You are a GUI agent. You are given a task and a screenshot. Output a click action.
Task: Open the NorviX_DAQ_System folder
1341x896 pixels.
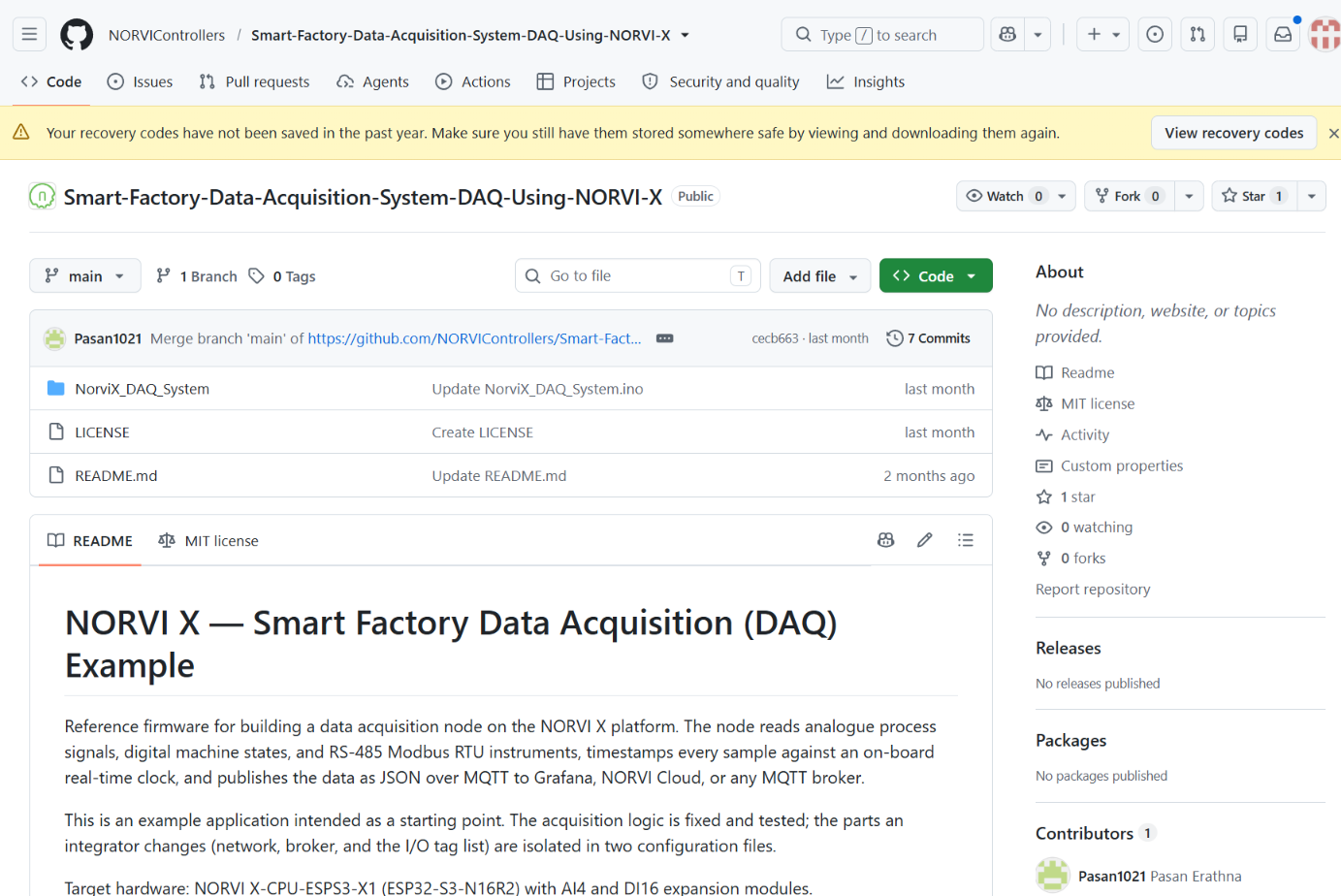(x=143, y=389)
